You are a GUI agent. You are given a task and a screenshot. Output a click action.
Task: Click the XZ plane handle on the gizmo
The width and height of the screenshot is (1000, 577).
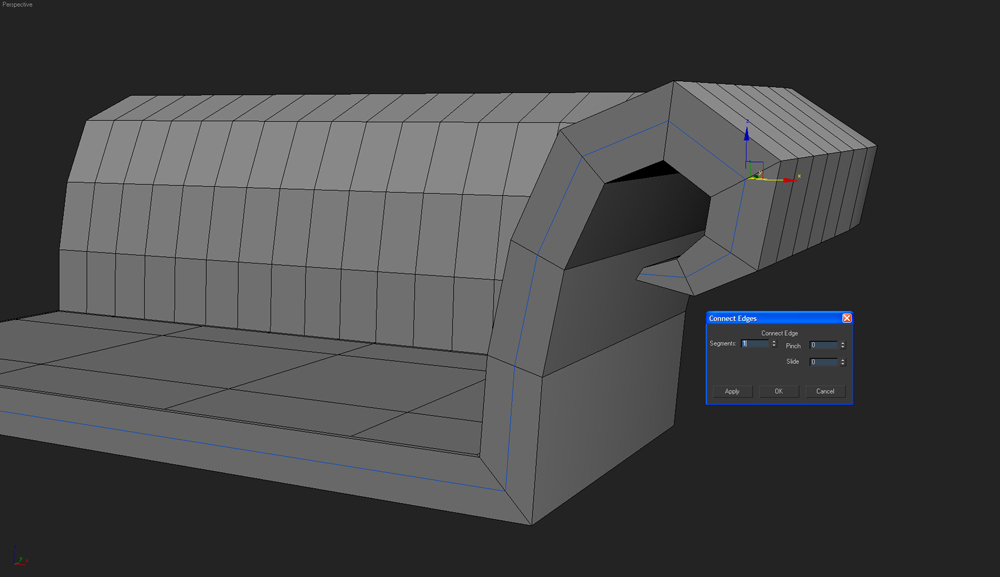click(x=756, y=166)
